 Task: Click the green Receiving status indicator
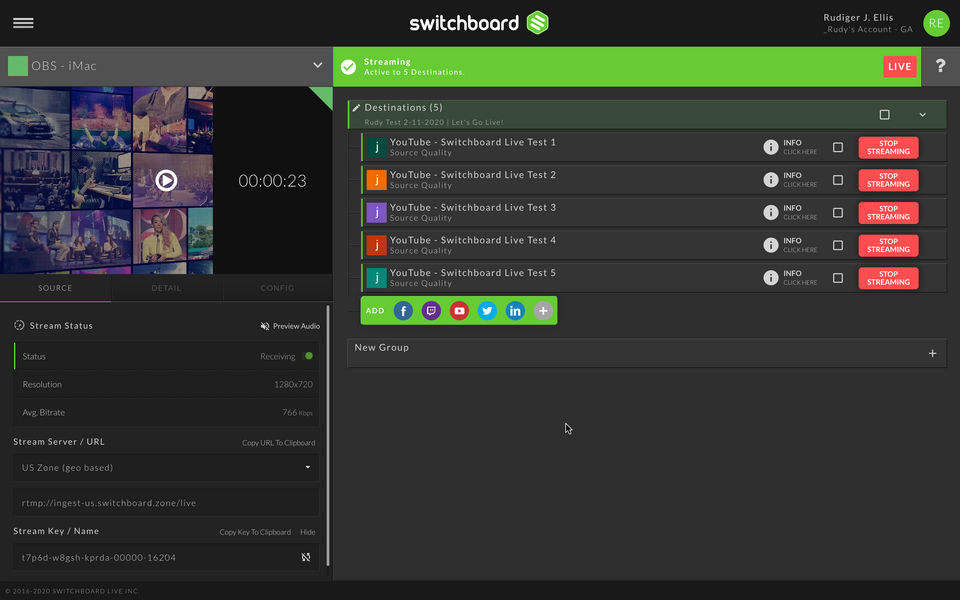309,356
